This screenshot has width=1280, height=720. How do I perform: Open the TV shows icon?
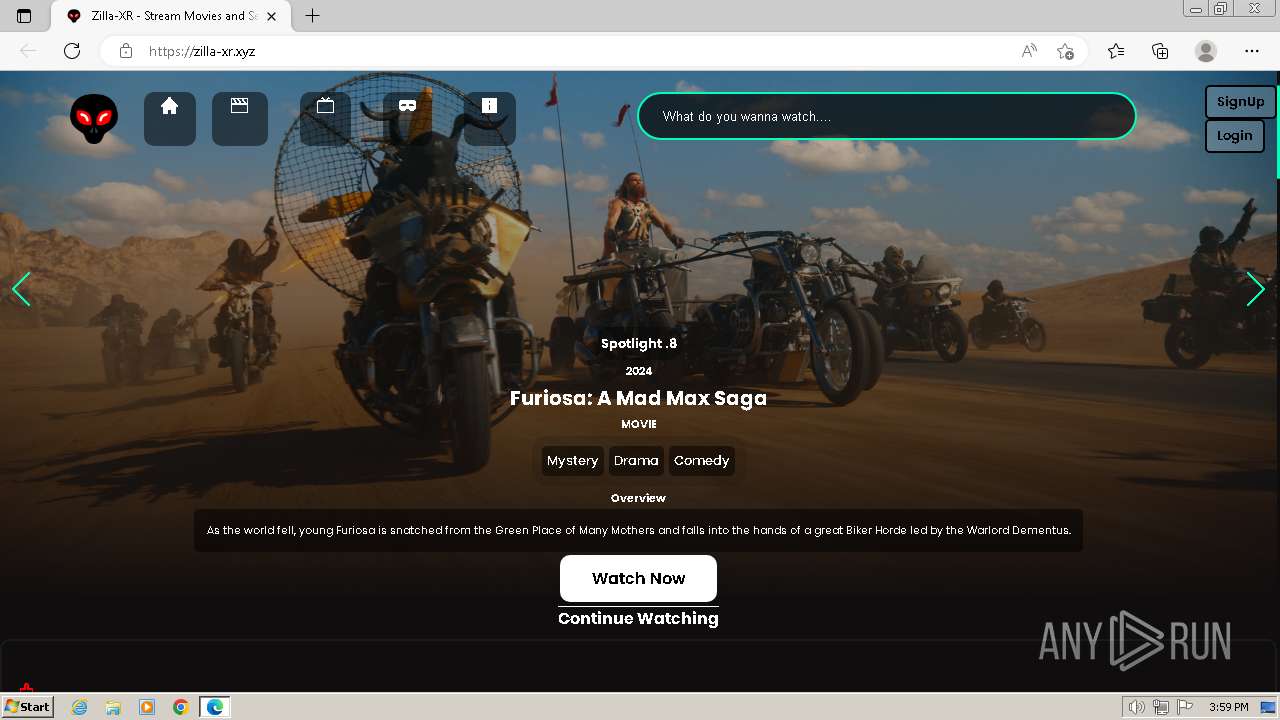325,119
